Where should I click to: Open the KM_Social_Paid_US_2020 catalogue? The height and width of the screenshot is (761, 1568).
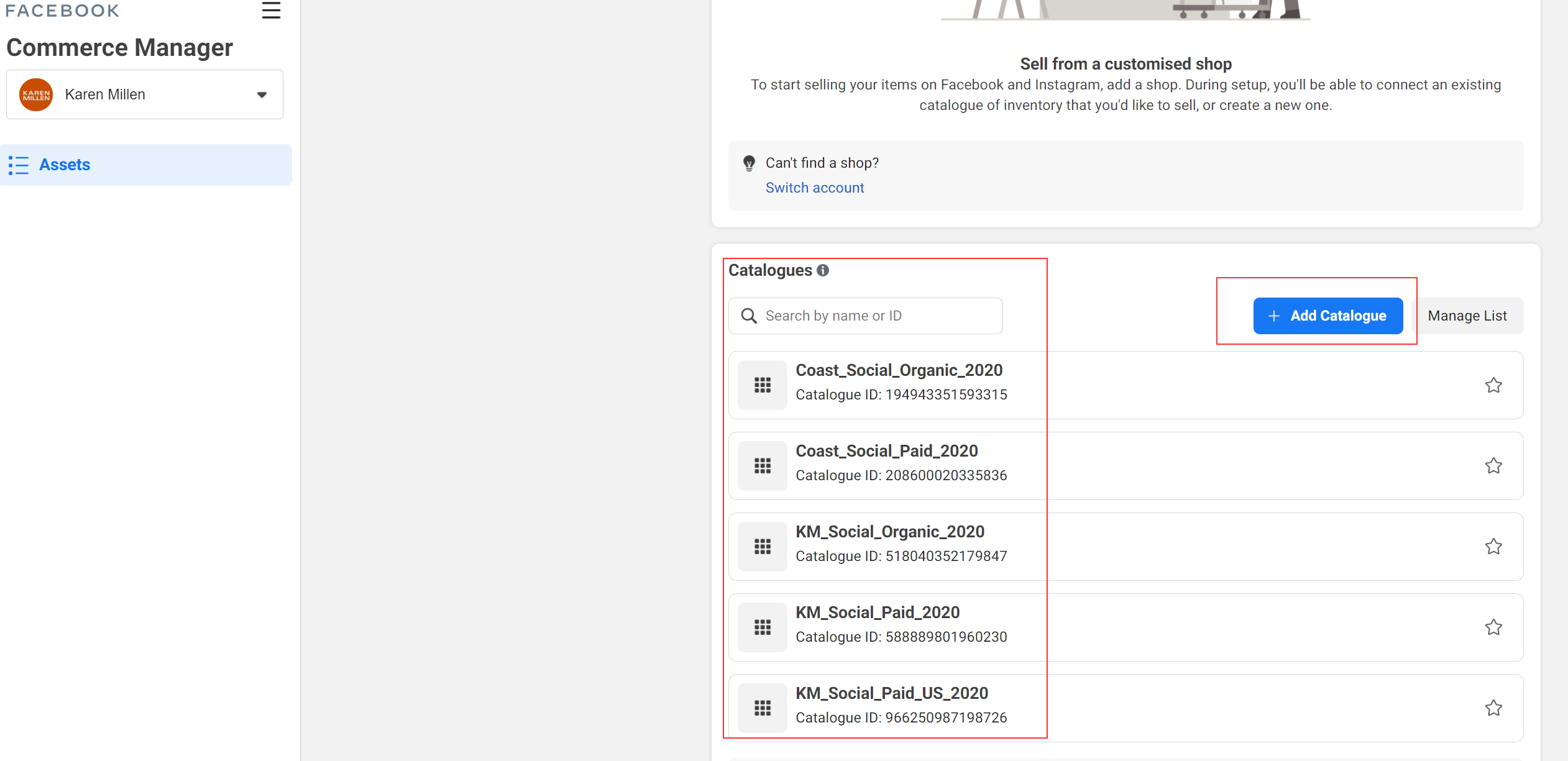(x=892, y=693)
